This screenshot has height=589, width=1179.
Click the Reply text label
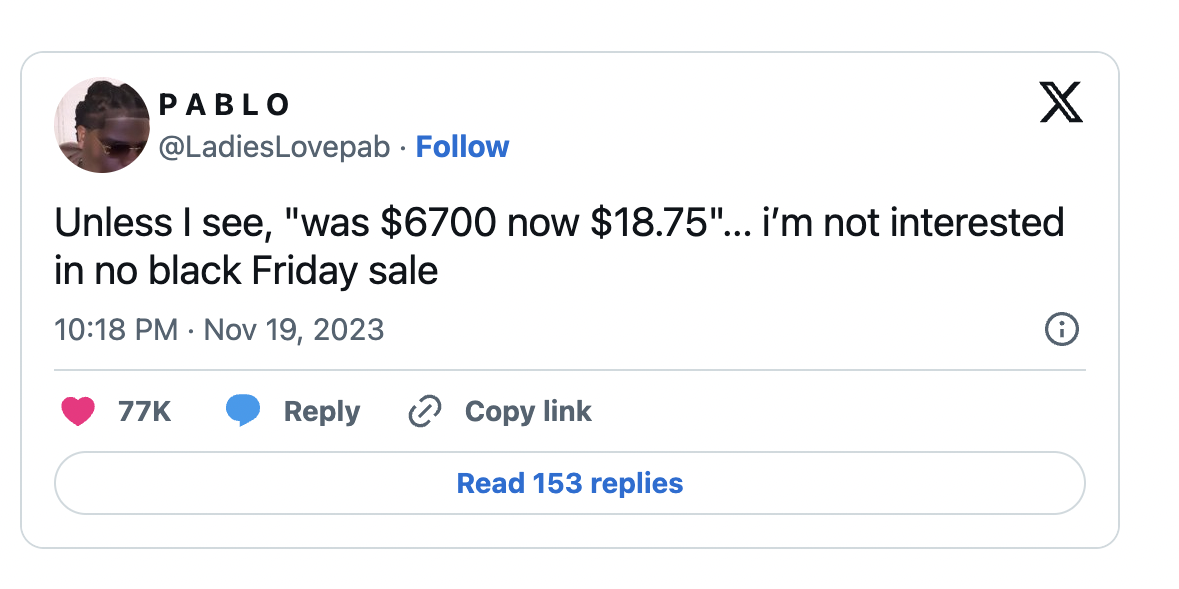tap(321, 411)
